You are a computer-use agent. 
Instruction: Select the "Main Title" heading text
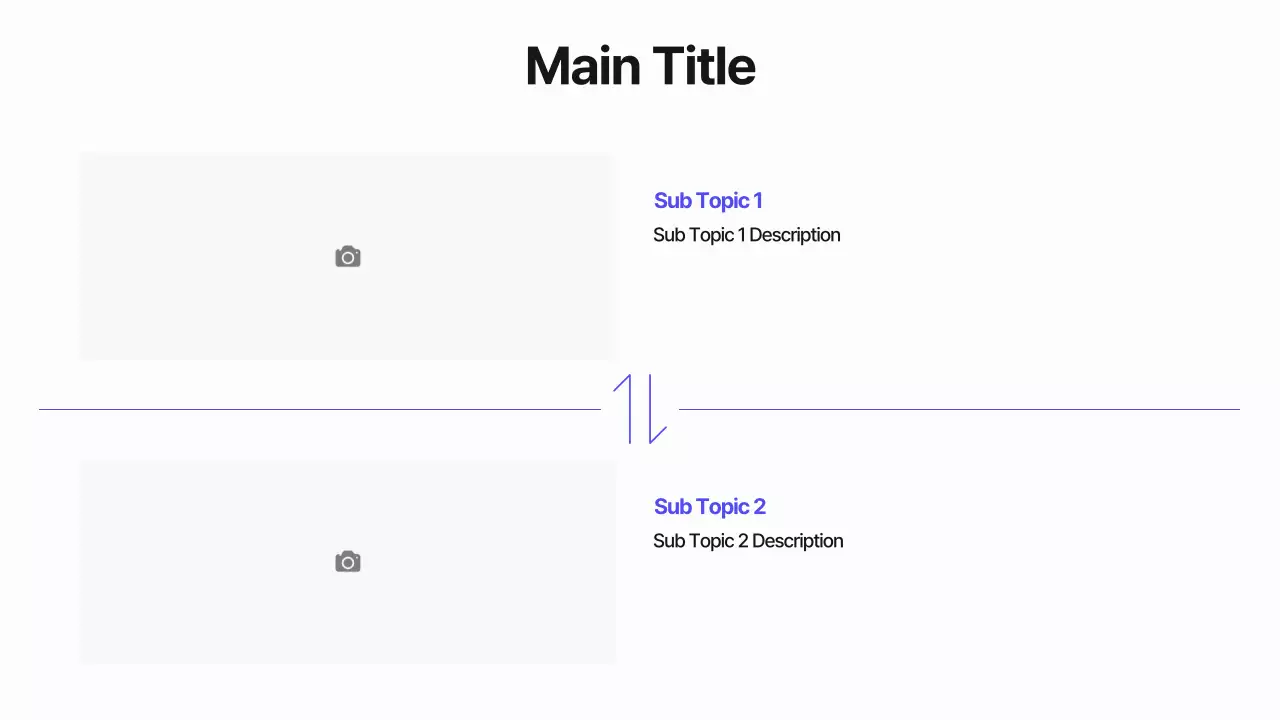[x=640, y=66]
